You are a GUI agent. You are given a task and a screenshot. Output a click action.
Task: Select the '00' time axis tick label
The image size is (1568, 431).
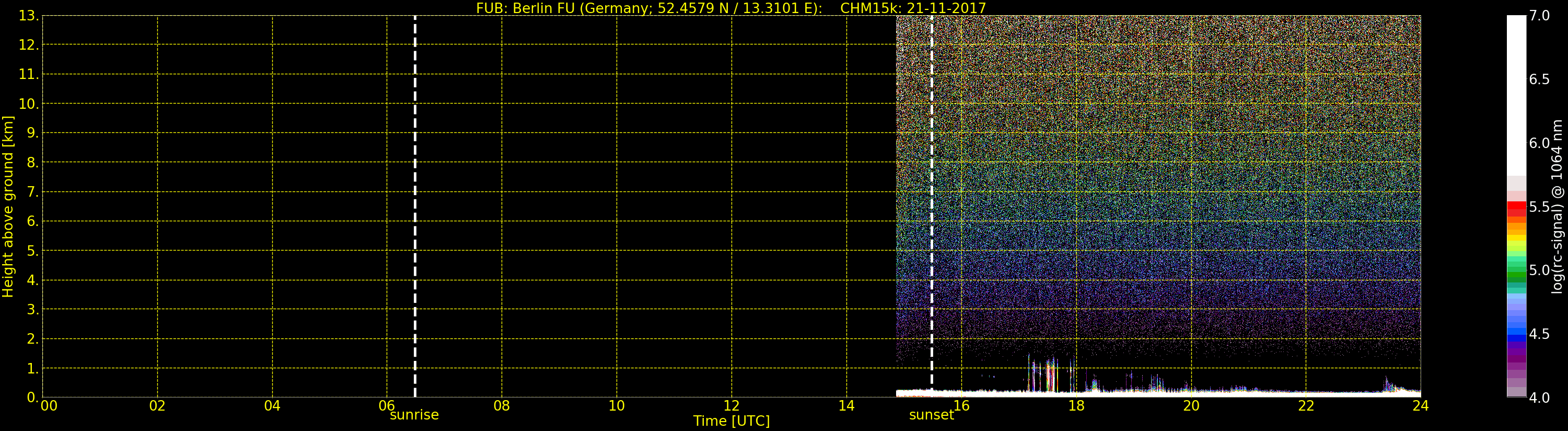click(x=49, y=406)
